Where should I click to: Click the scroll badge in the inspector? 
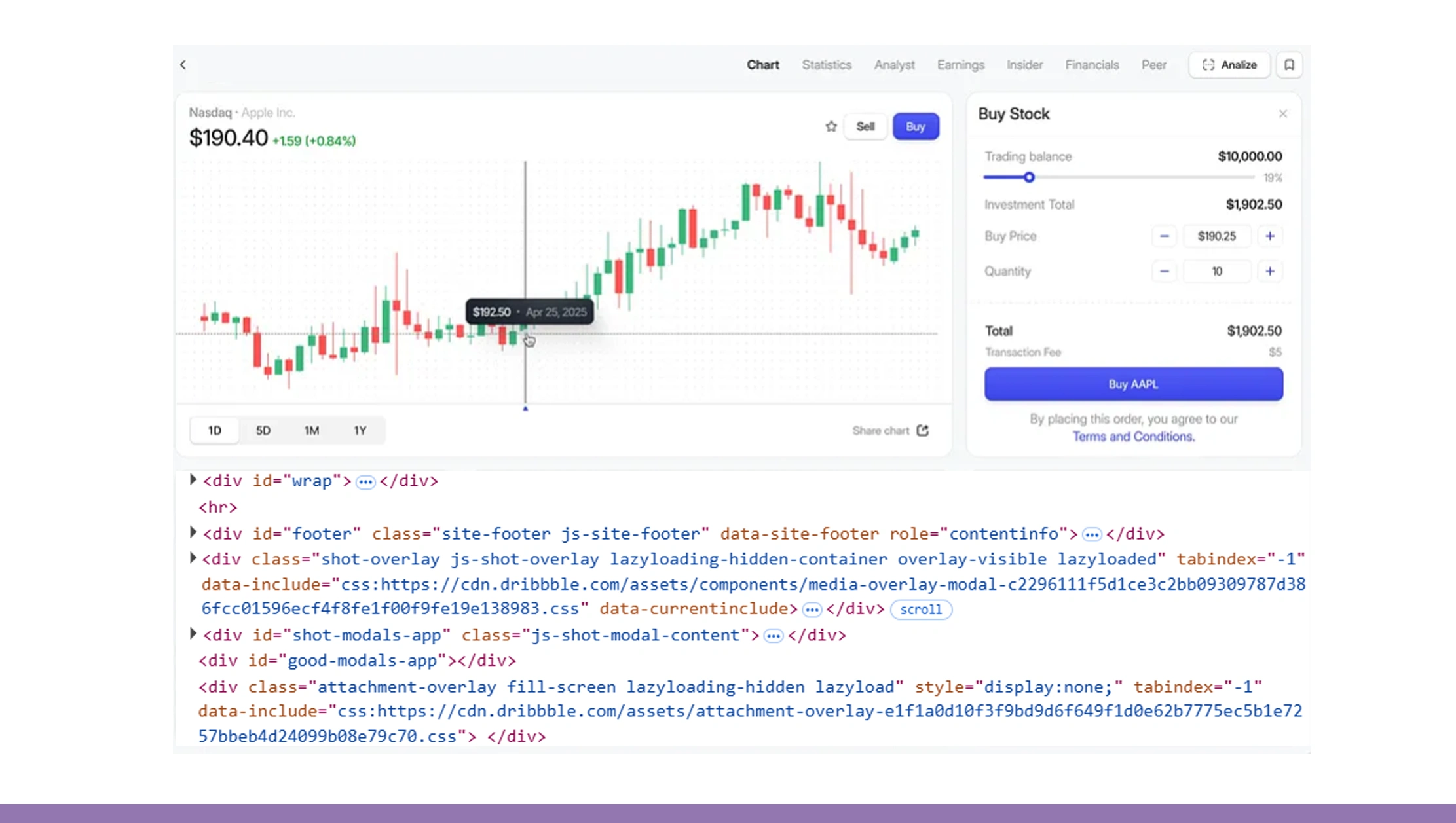[x=920, y=609]
